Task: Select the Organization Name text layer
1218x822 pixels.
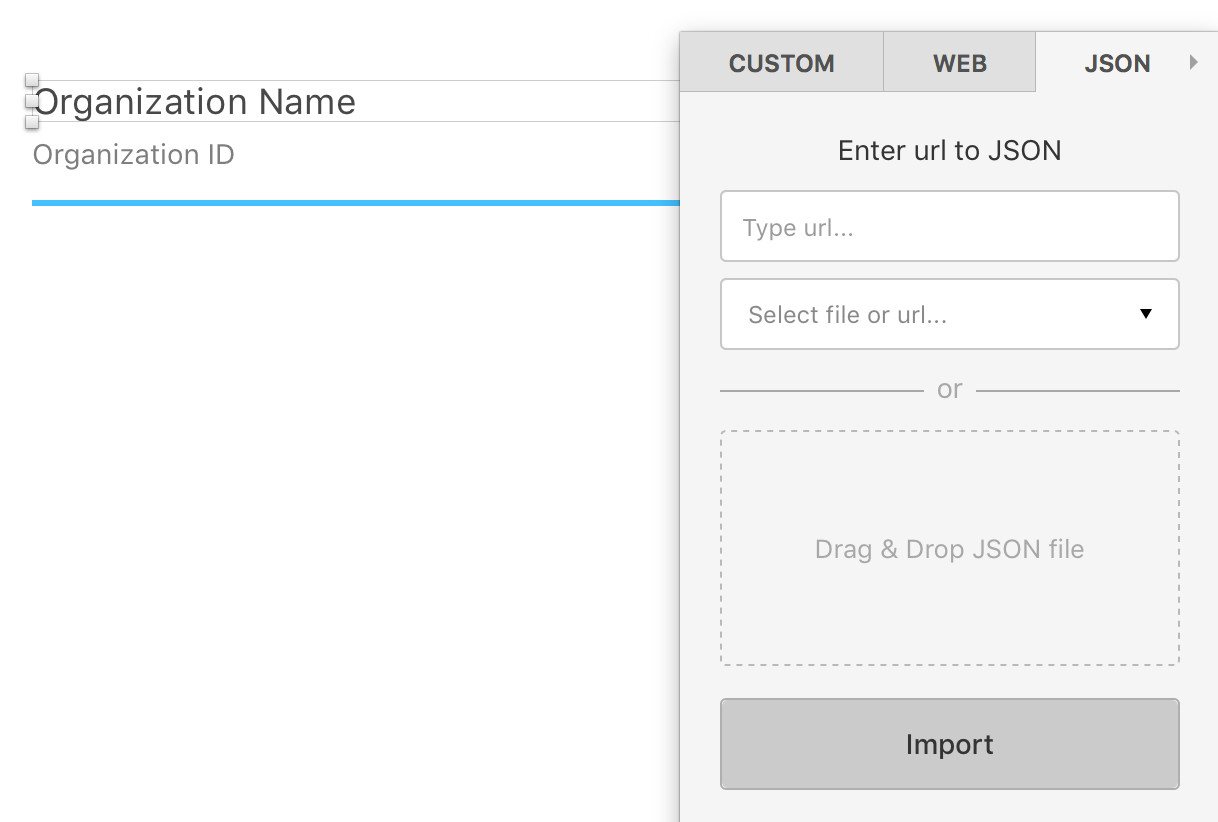Action: (x=196, y=102)
